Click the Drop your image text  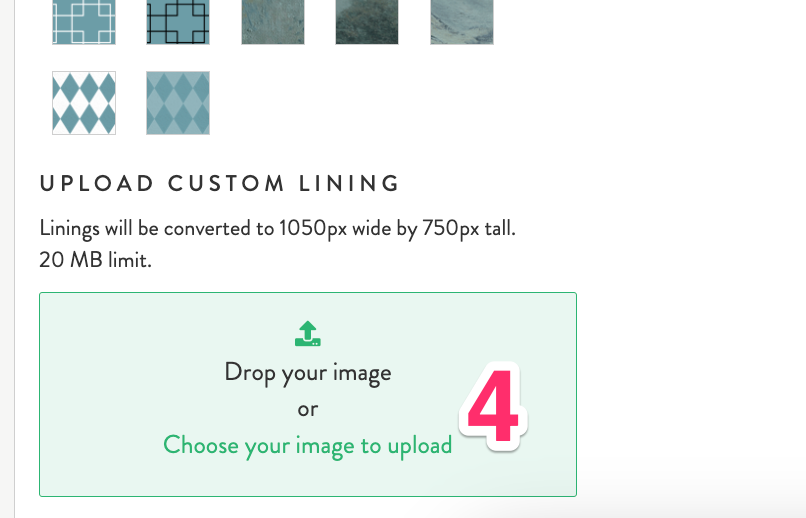(307, 373)
